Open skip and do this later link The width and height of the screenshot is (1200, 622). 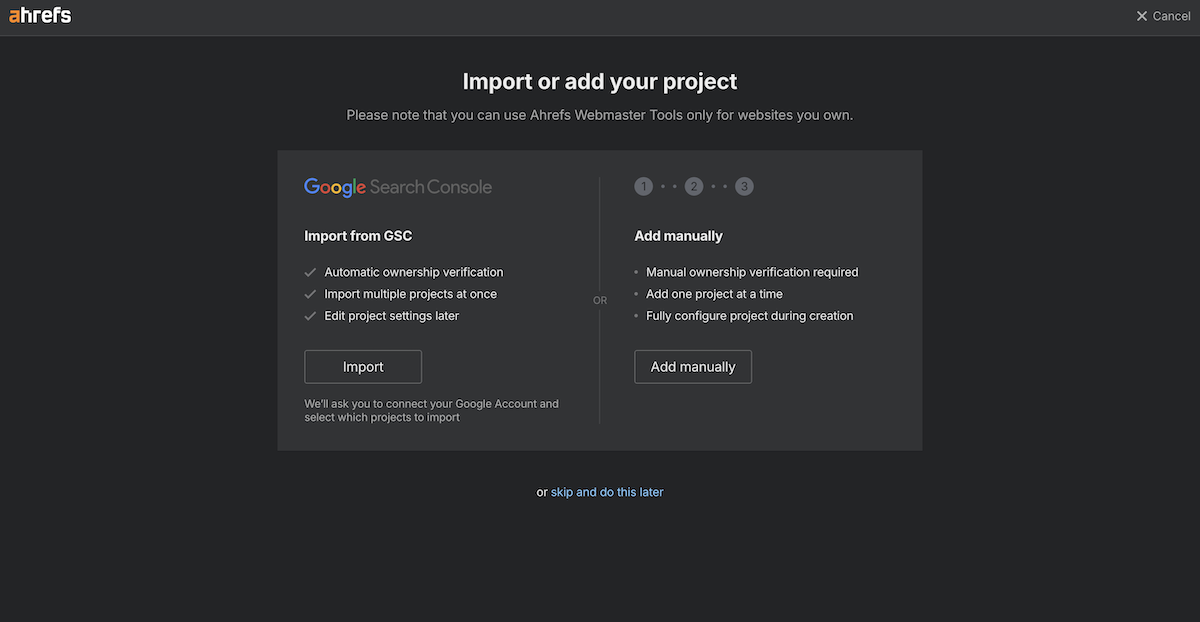tap(607, 492)
